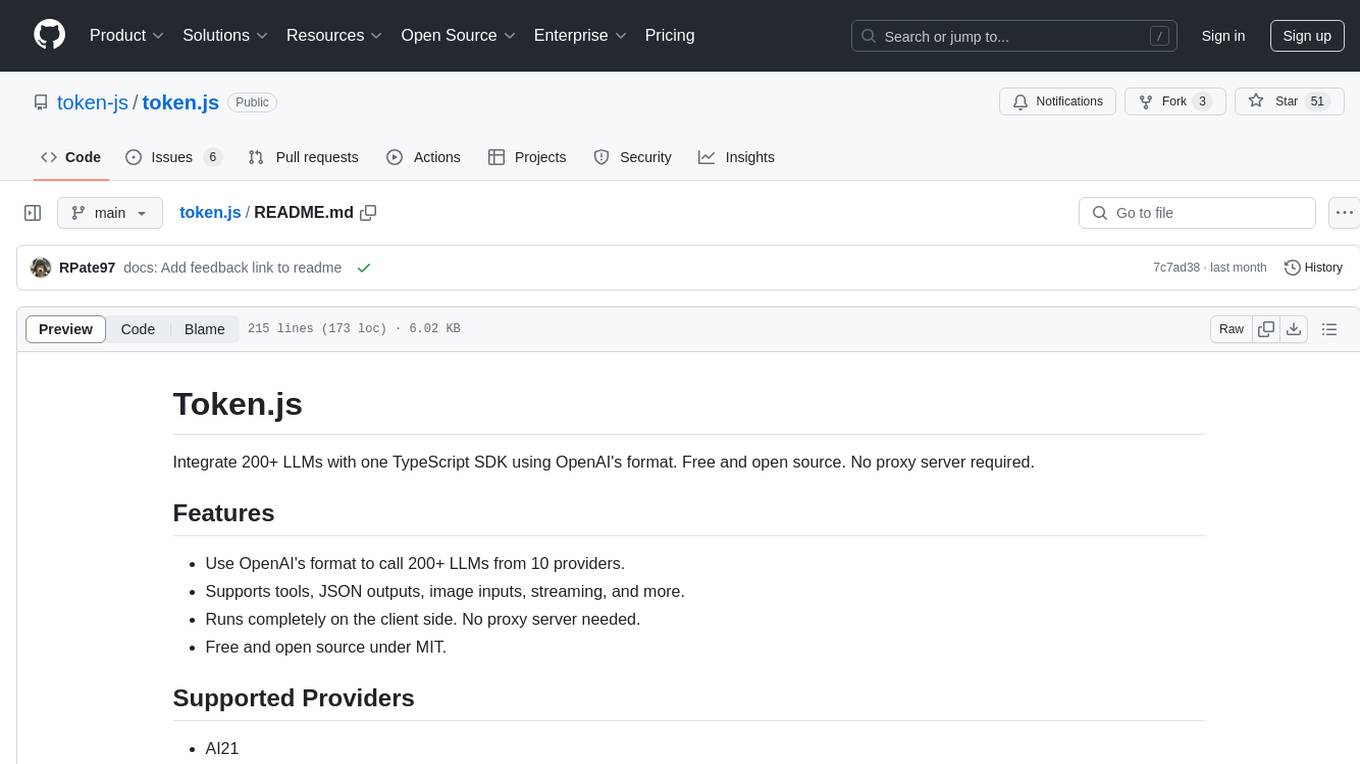1360x764 pixels.
Task: Open the more file actions menu
Action: click(x=1344, y=213)
